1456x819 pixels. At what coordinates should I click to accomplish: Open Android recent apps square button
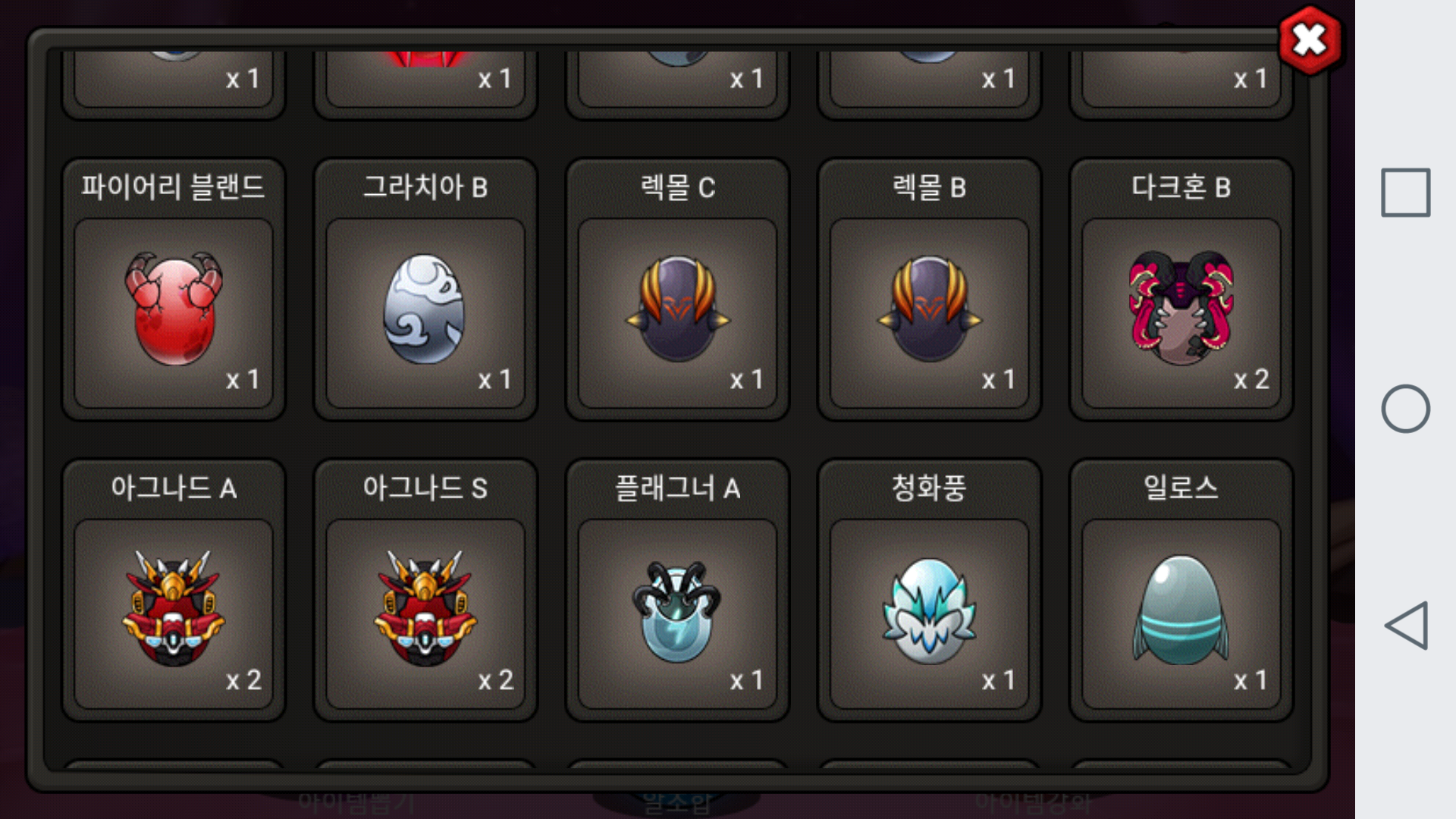pyautogui.click(x=1405, y=193)
